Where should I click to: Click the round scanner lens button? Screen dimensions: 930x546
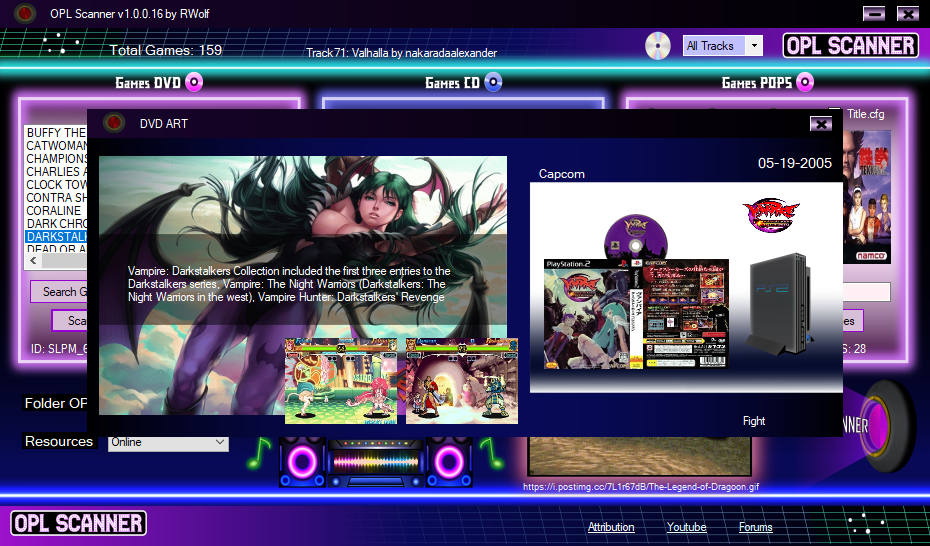pos(887,424)
